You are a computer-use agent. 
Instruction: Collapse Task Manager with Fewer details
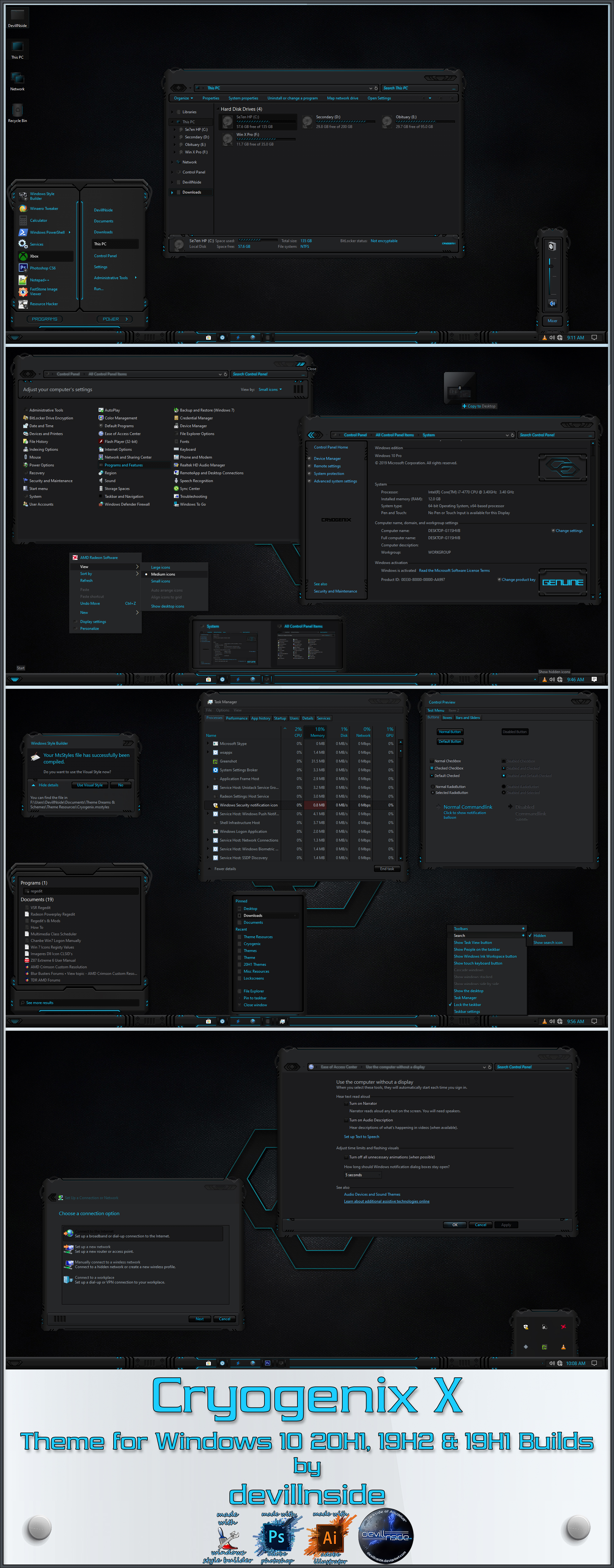pyautogui.click(x=222, y=869)
